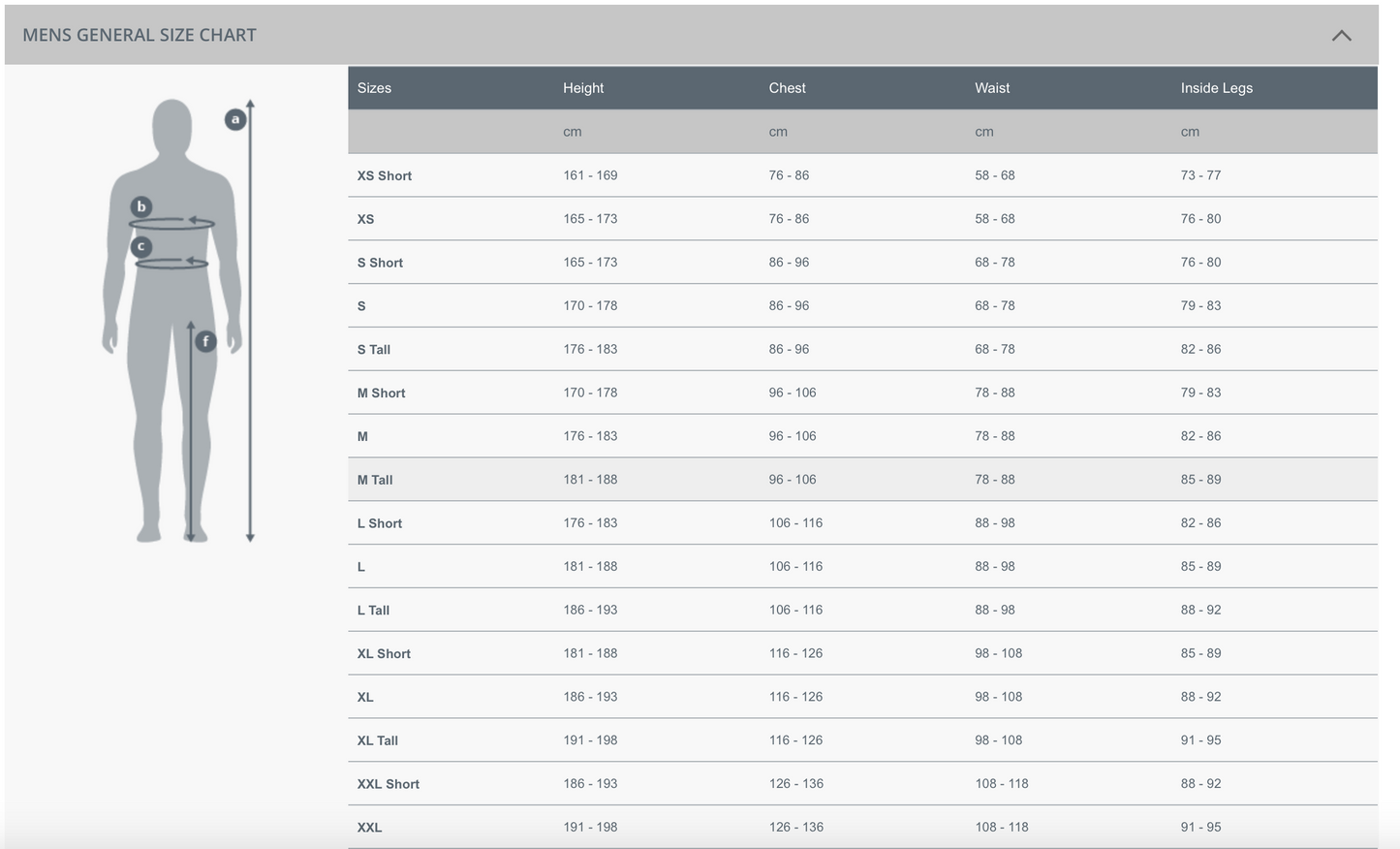Select the XL Short size row label
This screenshot has width=1400, height=849.
[384, 654]
